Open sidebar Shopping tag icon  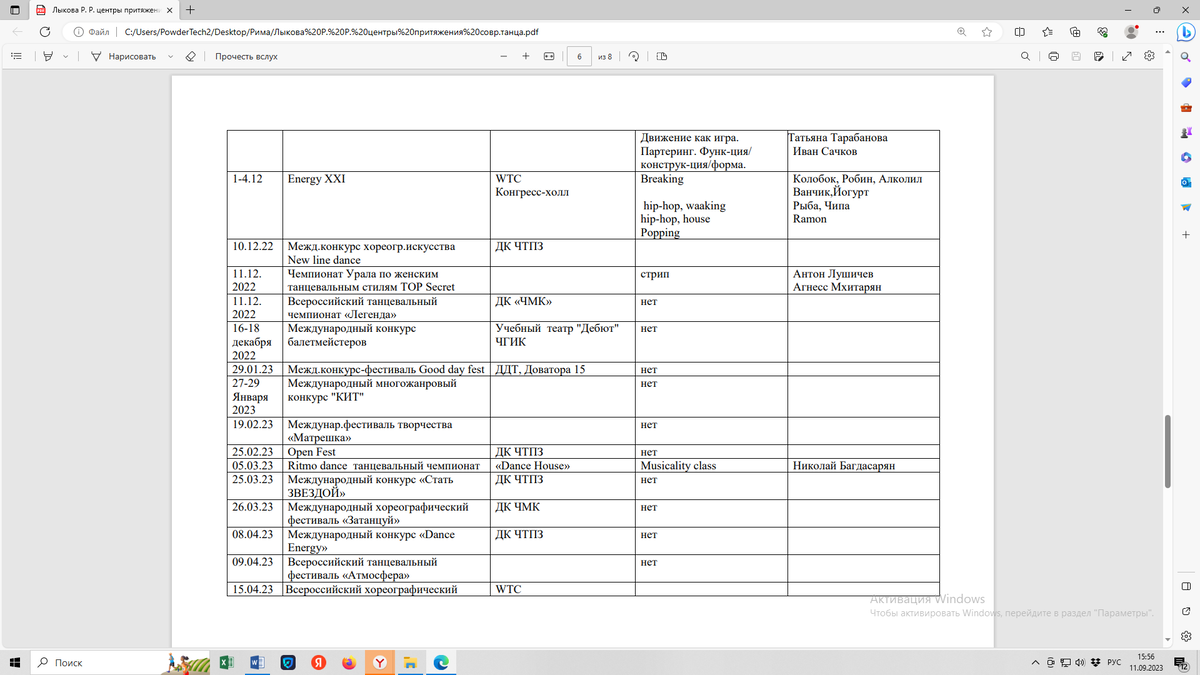coord(1186,82)
